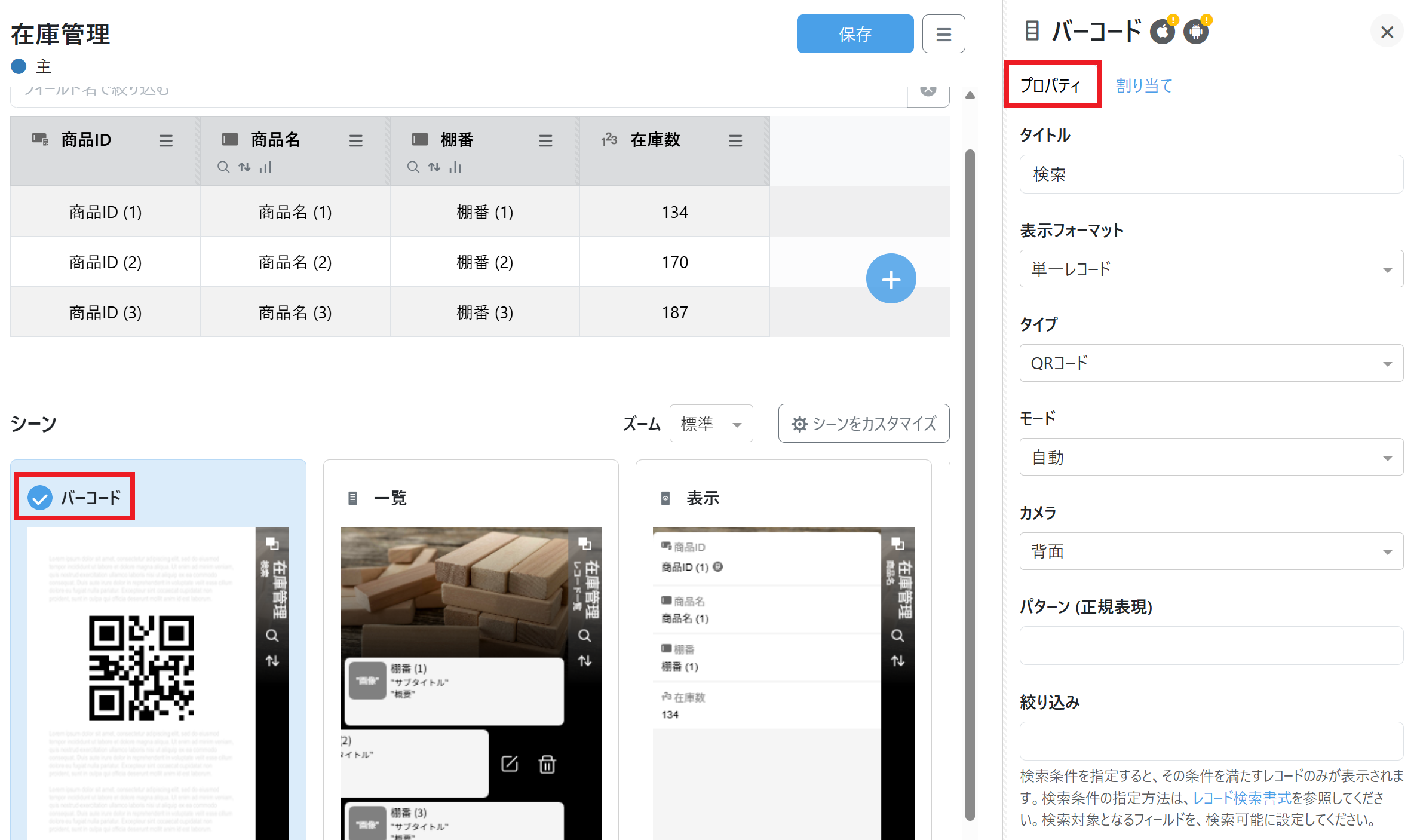Screen dimensions: 1417x840
Task: Toggle the バーコード scene checkmark
Action: click(x=40, y=498)
